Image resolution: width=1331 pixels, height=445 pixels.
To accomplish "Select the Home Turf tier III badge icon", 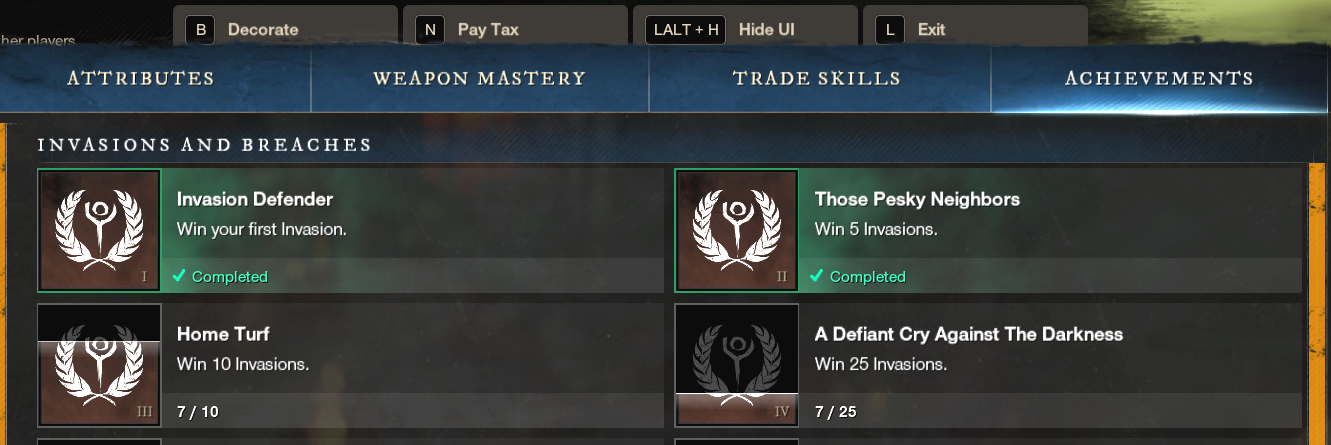I will tap(99, 365).
